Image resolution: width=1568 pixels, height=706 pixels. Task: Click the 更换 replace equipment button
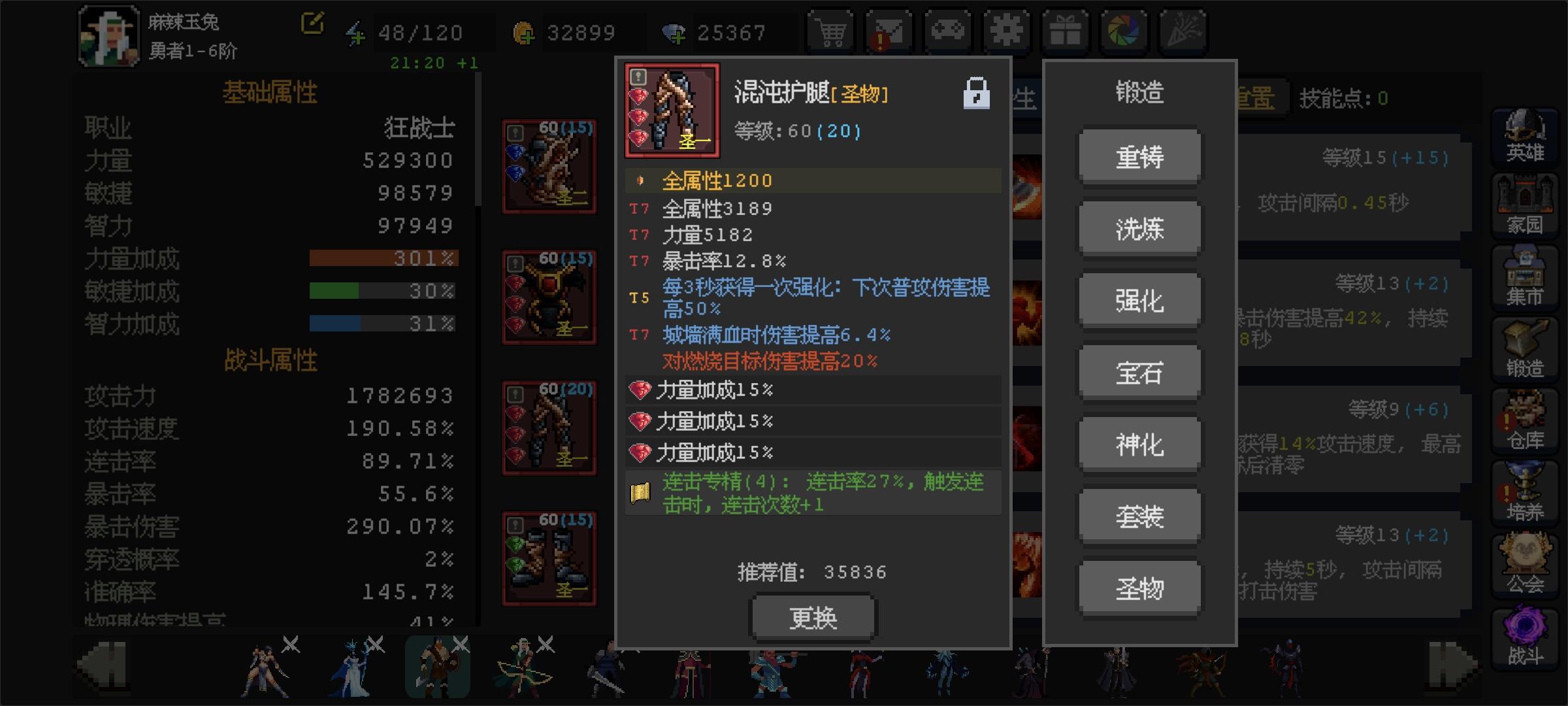[x=813, y=618]
